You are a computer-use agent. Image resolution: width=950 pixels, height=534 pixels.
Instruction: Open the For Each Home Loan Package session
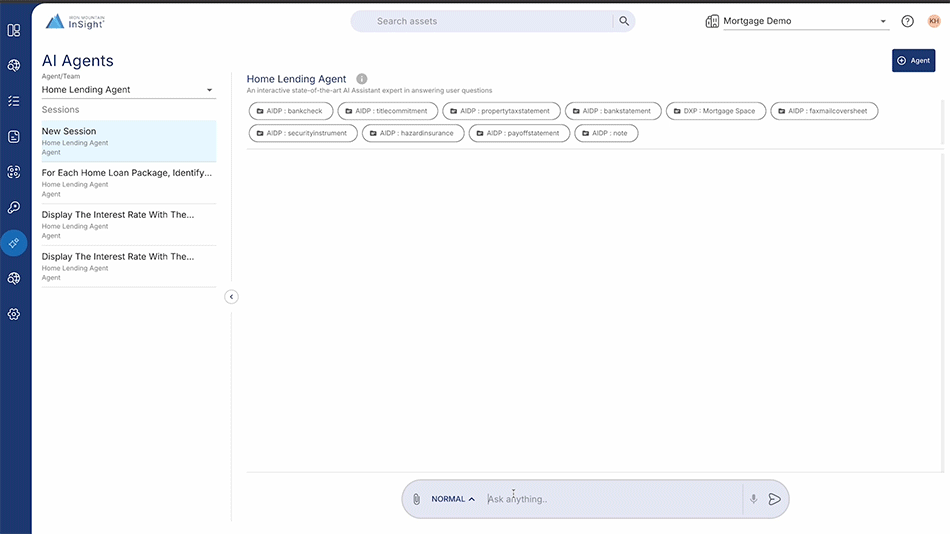(x=128, y=183)
